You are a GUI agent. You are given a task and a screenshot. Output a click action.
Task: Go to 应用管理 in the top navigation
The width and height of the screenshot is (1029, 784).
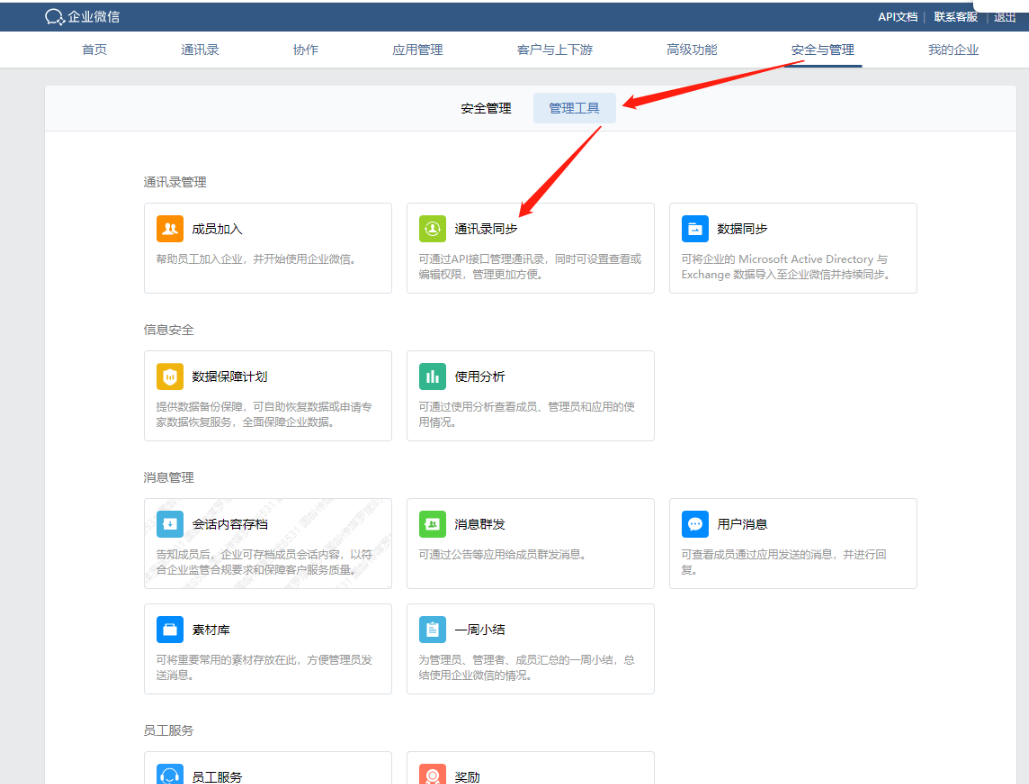tap(417, 50)
